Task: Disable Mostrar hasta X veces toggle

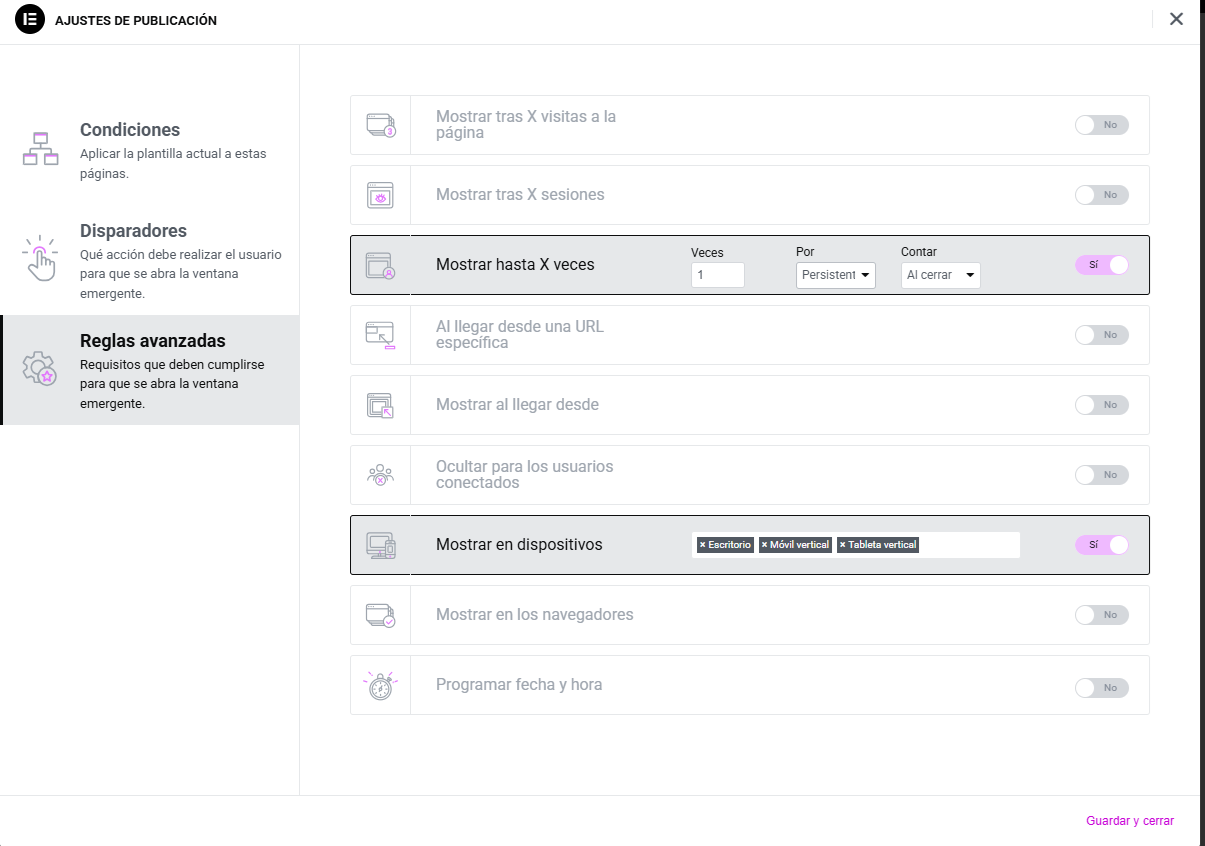Action: tap(1101, 265)
